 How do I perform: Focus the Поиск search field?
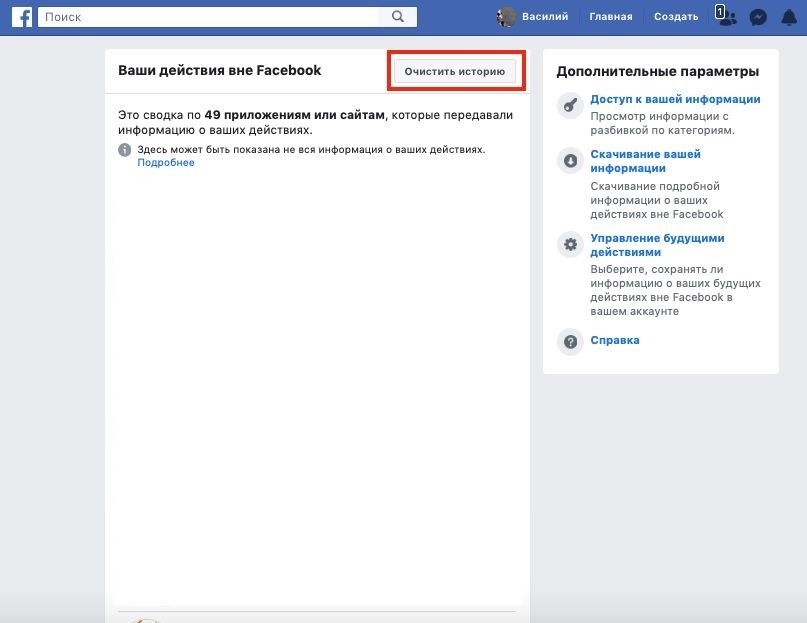click(x=210, y=17)
